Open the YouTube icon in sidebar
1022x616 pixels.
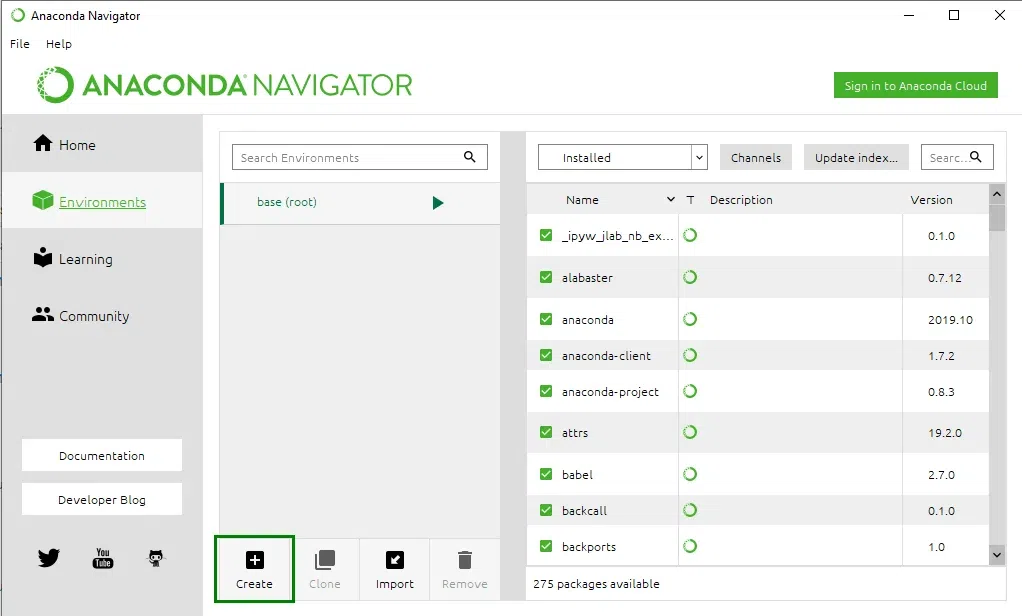(x=103, y=558)
